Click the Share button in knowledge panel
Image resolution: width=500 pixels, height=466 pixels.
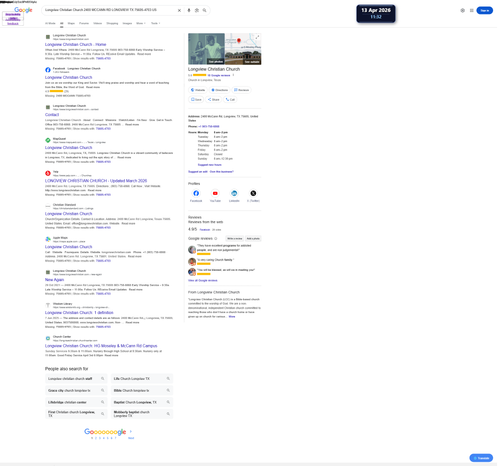pos(214,99)
